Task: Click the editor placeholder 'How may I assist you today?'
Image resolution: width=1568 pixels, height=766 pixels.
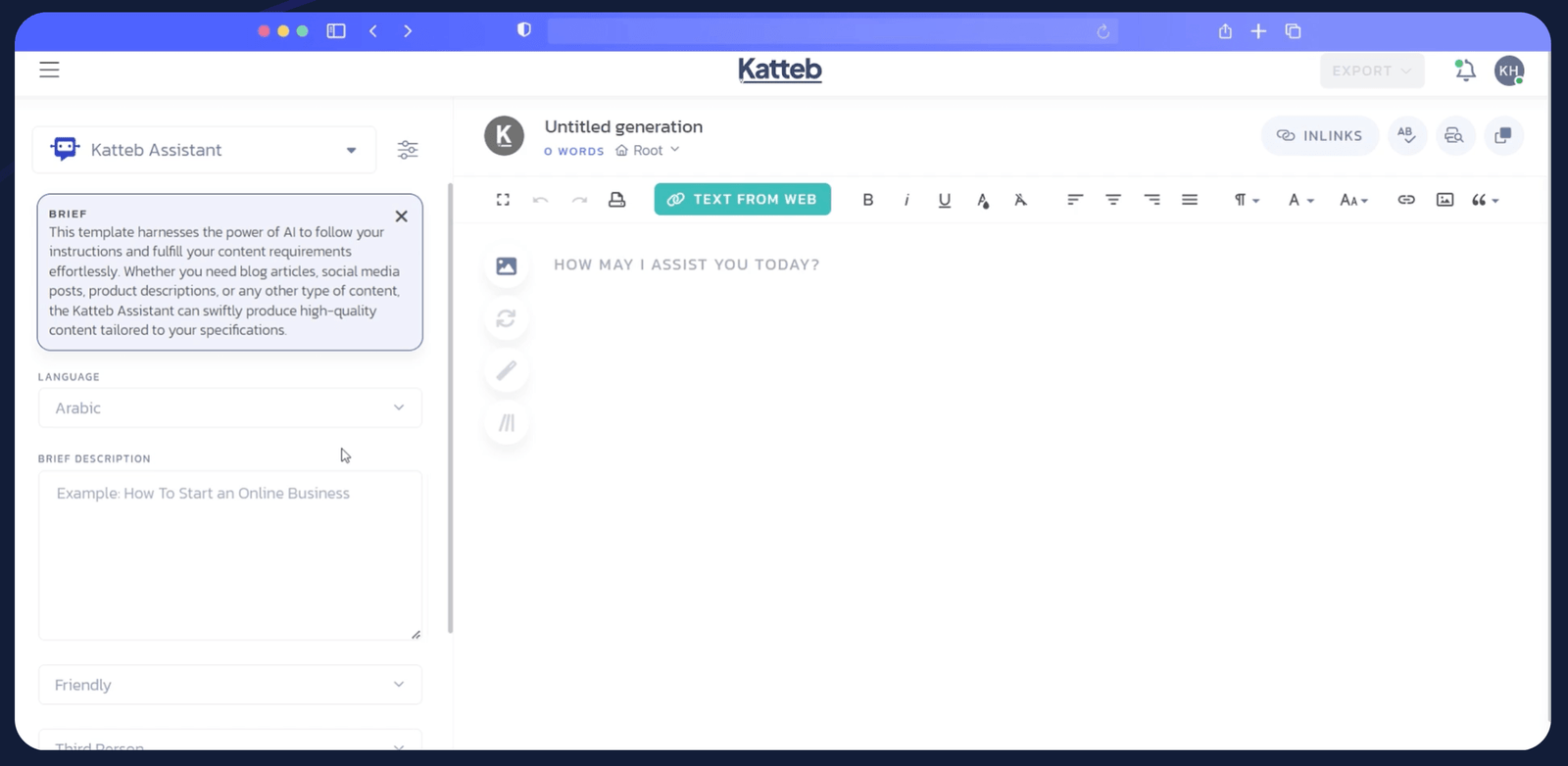Action: point(686,264)
